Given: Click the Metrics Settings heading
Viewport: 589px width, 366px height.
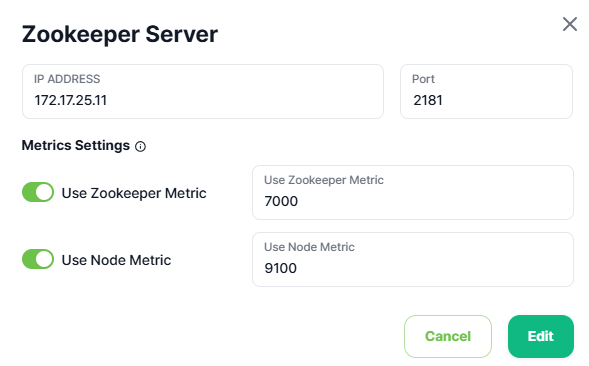Looking at the screenshot, I should click(76, 145).
